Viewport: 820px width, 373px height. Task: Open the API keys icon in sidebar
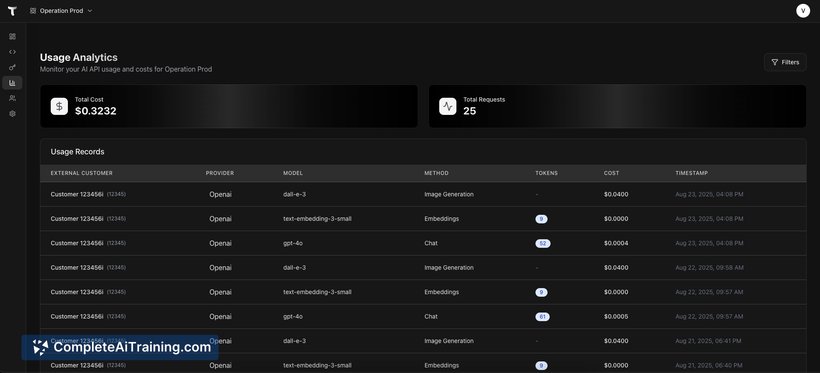(13, 67)
